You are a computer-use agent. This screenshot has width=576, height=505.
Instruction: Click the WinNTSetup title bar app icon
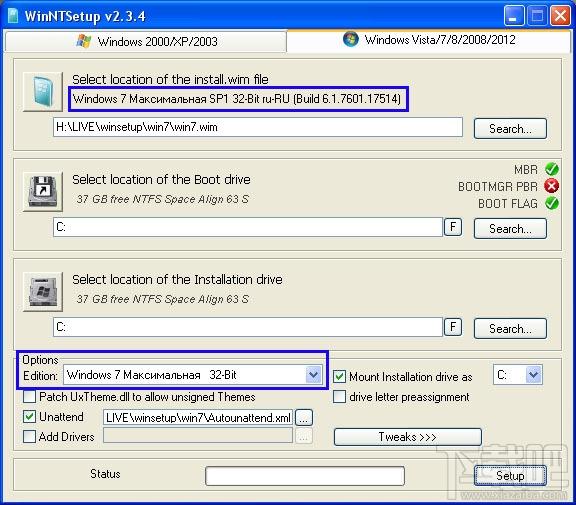(x=13, y=15)
